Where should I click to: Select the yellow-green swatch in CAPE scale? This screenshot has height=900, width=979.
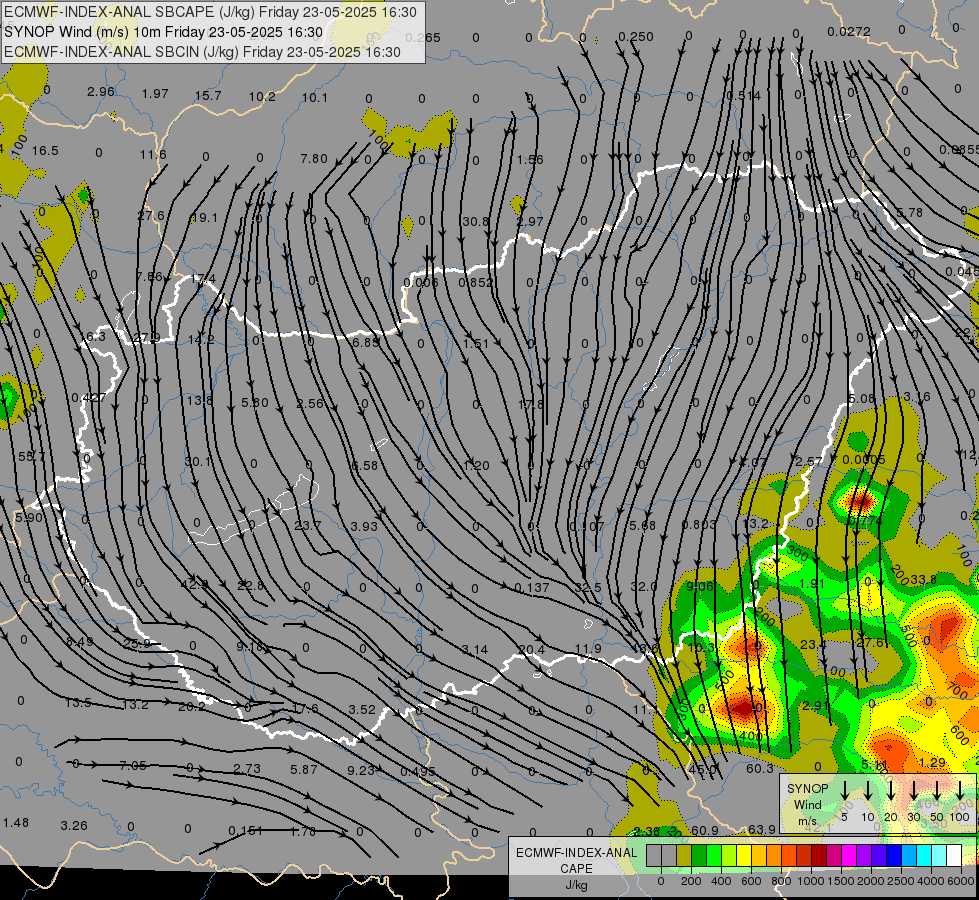[x=729, y=856]
